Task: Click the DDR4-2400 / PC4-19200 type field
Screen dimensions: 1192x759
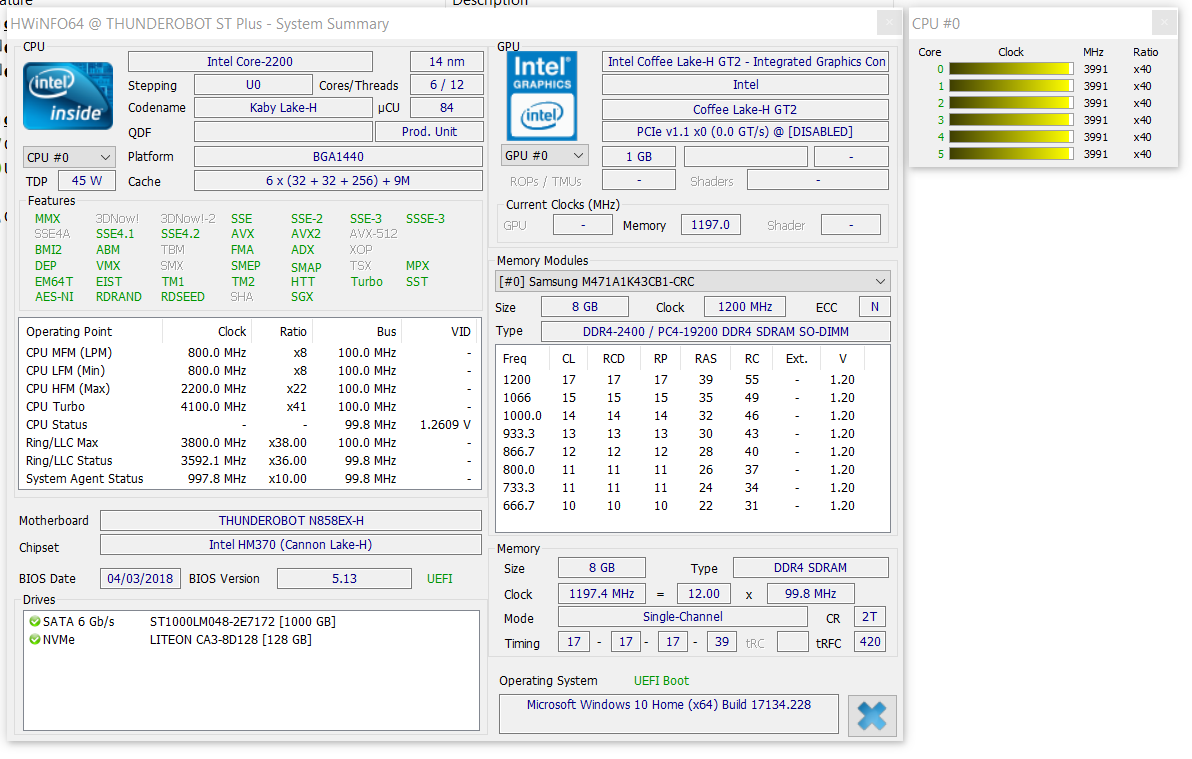Action: pos(715,332)
